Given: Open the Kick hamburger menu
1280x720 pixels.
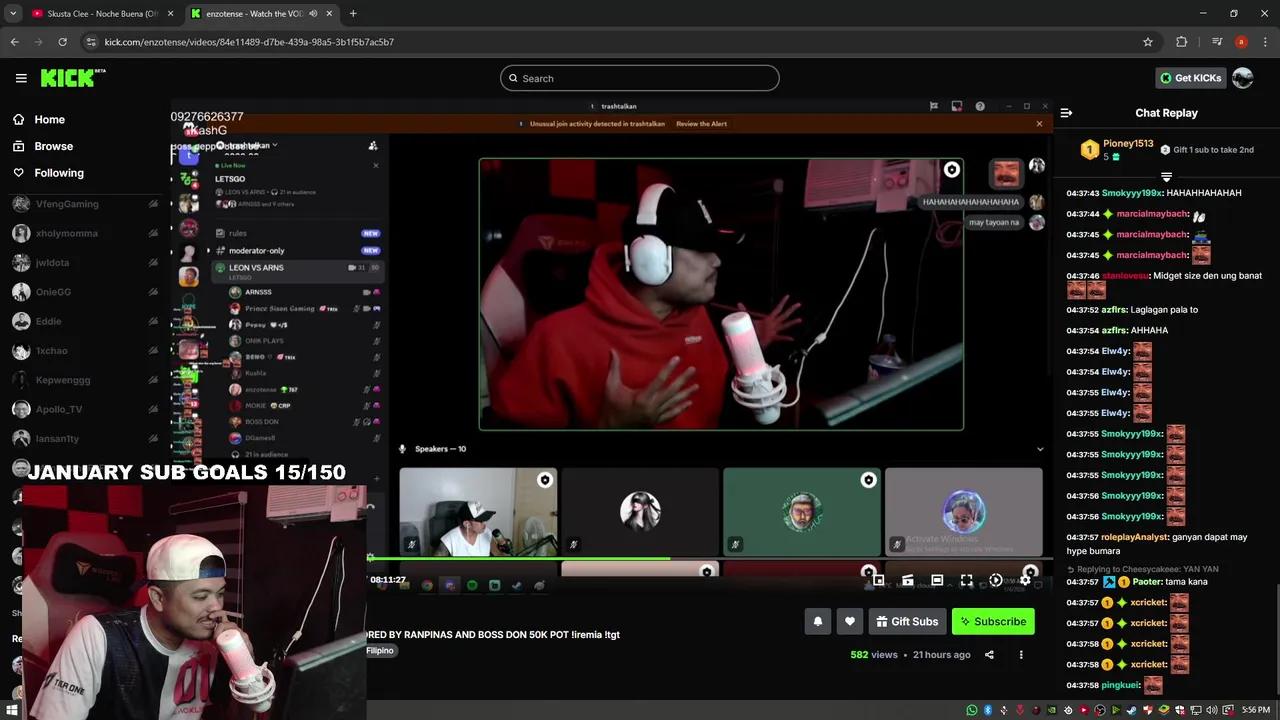Looking at the screenshot, I should click(21, 78).
